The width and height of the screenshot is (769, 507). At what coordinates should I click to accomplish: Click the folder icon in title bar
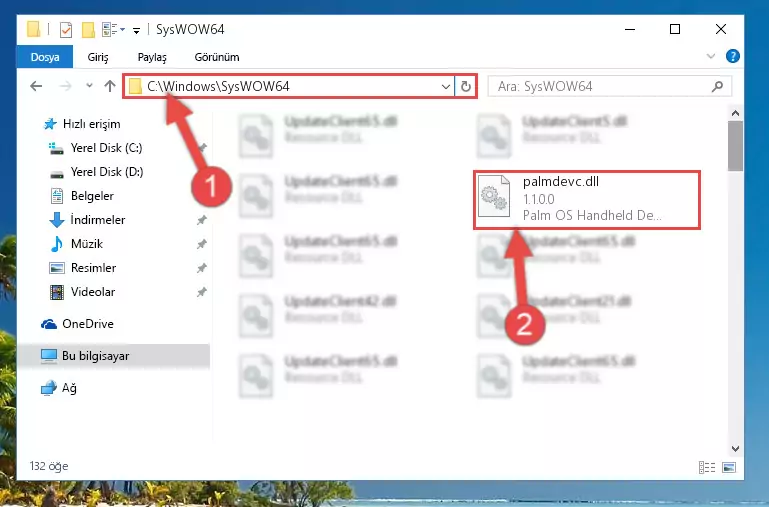(34, 29)
